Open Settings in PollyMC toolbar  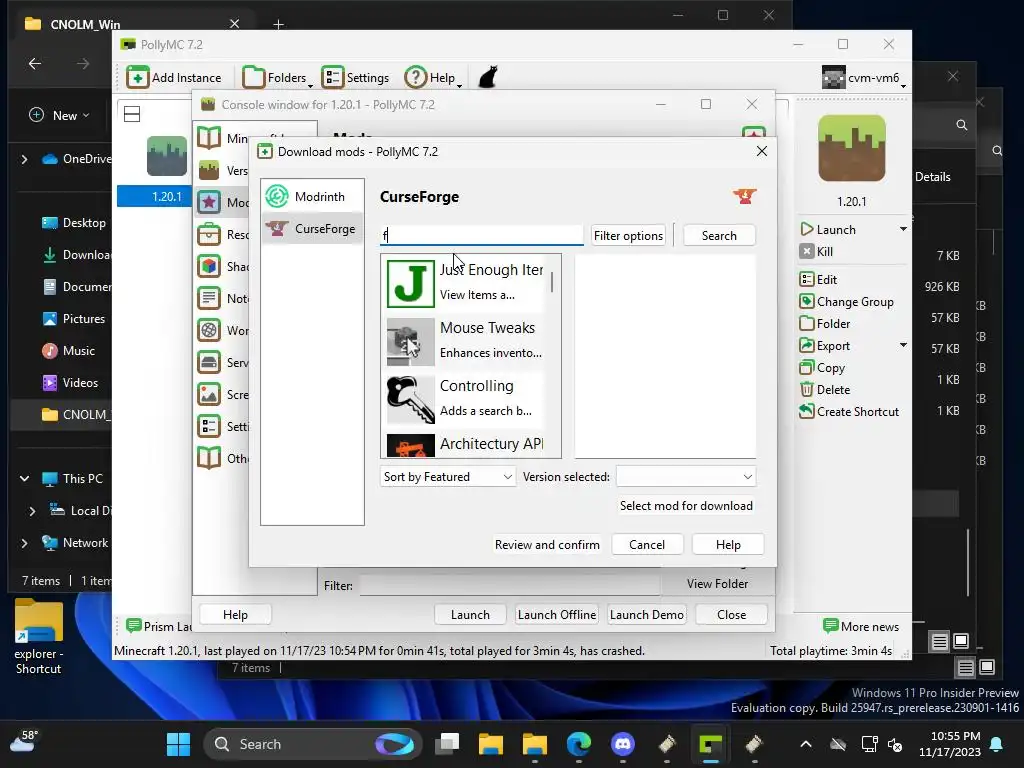[x=355, y=78]
